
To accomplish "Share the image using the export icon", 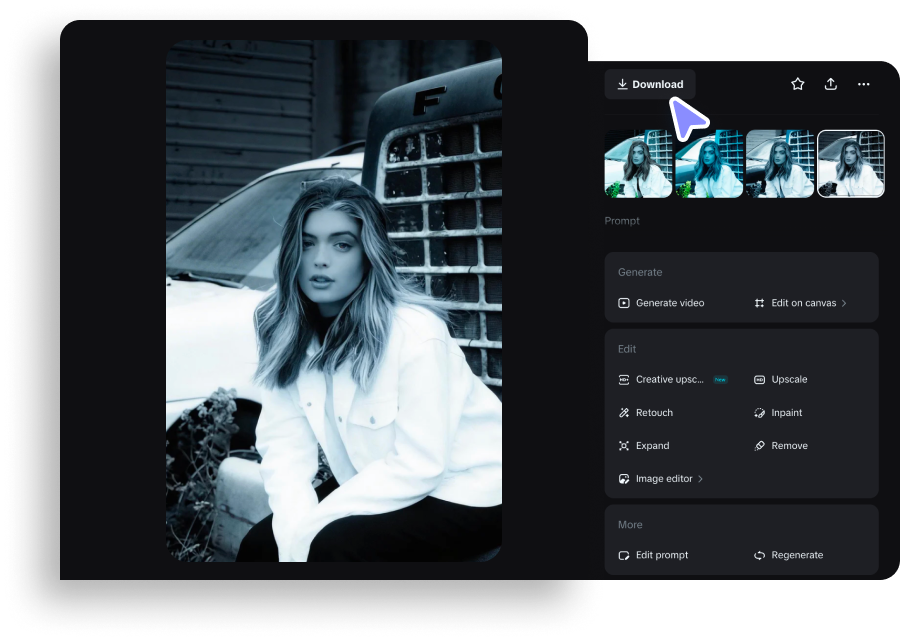I will (831, 84).
